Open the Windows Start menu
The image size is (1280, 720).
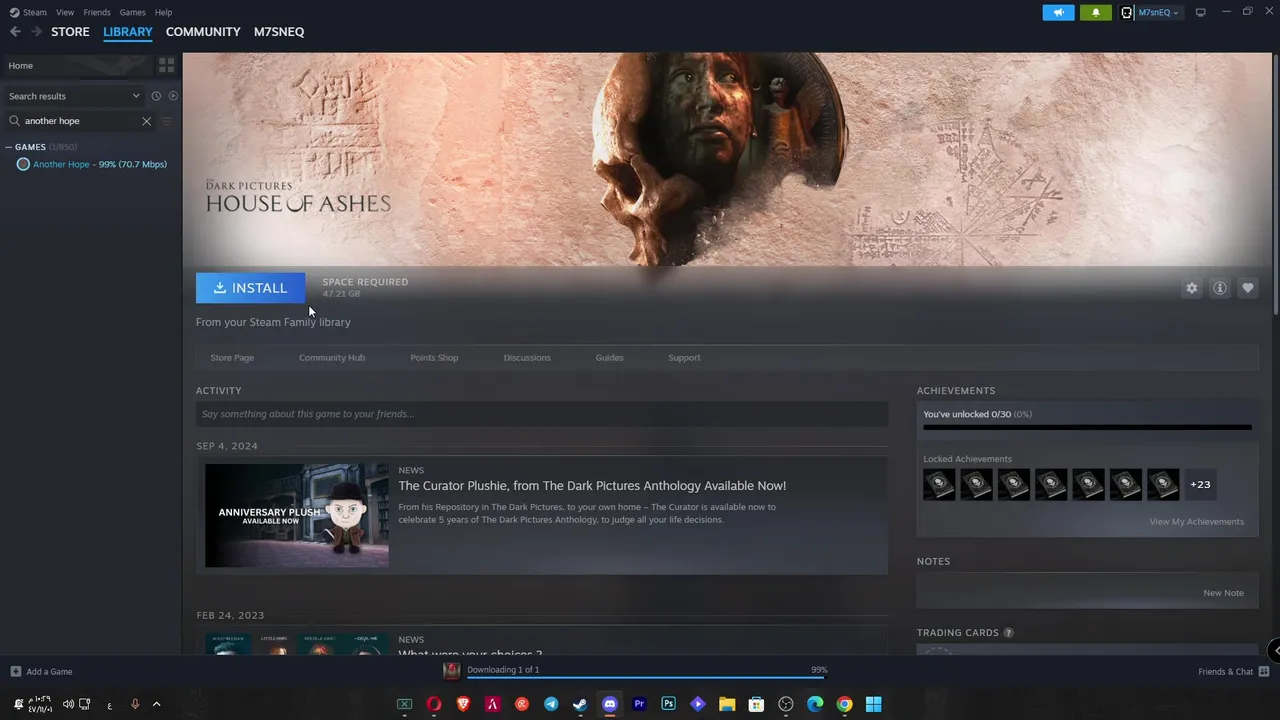tap(873, 704)
